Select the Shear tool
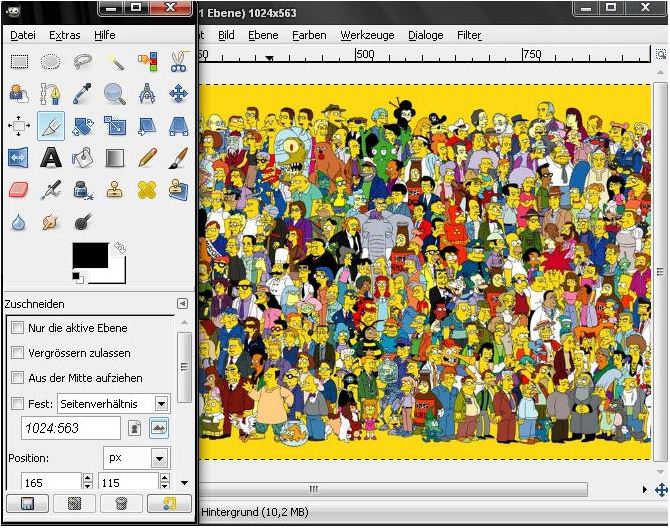Screen dimensions: 670x528 147,126
